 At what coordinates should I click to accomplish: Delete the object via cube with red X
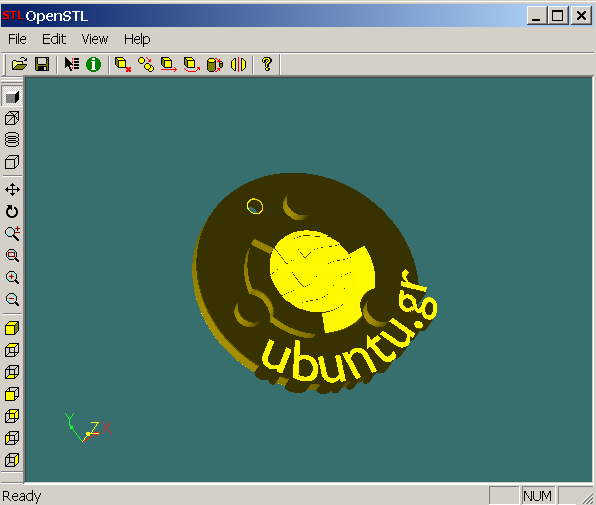(123, 64)
